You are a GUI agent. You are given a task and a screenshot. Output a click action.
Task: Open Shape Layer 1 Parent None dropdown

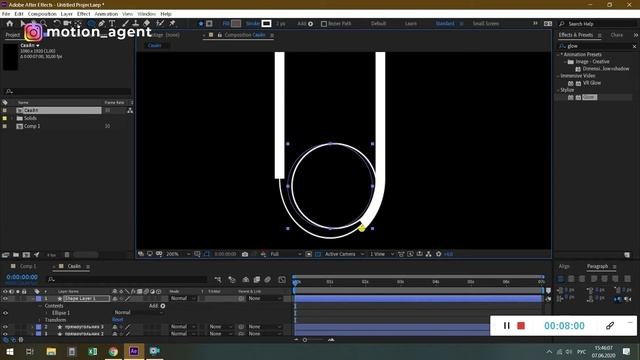tap(264, 299)
